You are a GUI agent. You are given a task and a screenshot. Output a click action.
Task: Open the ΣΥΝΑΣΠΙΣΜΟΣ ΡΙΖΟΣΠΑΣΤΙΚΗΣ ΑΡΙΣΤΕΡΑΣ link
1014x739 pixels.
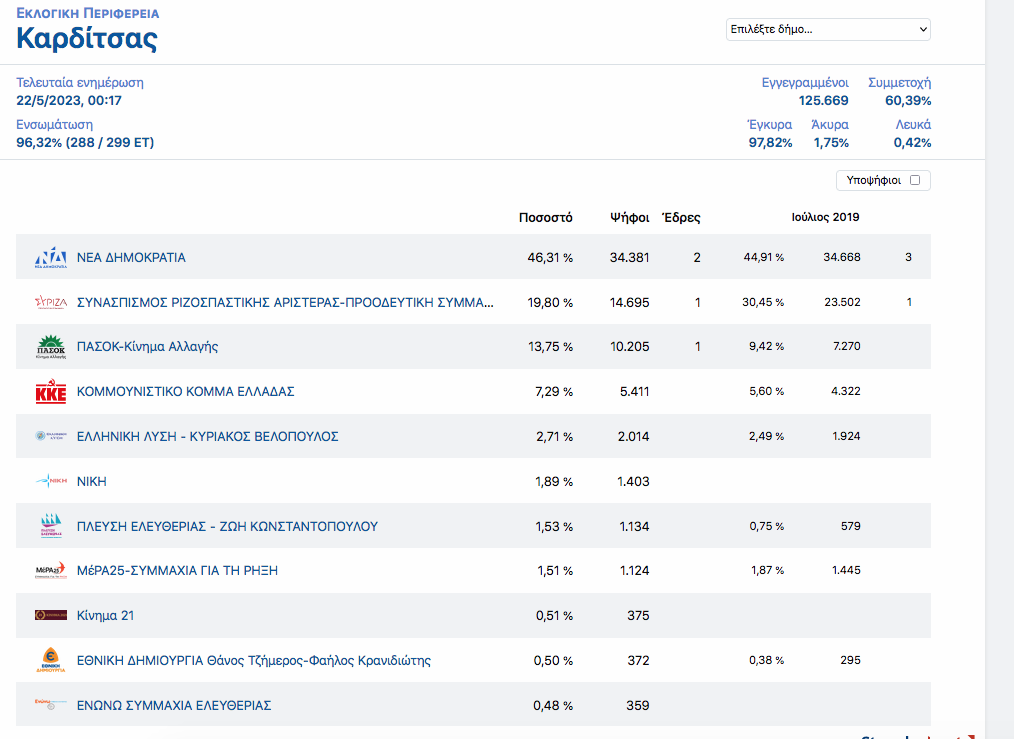tap(285, 302)
